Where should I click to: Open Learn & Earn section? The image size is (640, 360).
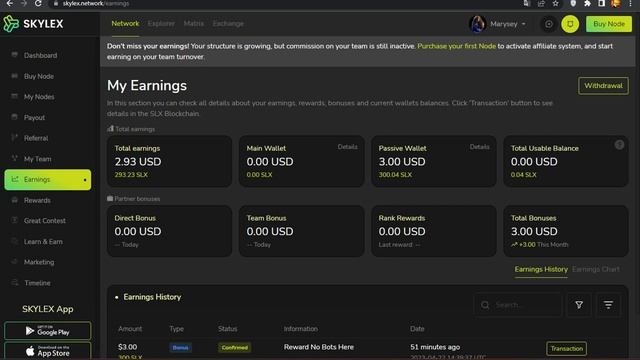tap(43, 242)
